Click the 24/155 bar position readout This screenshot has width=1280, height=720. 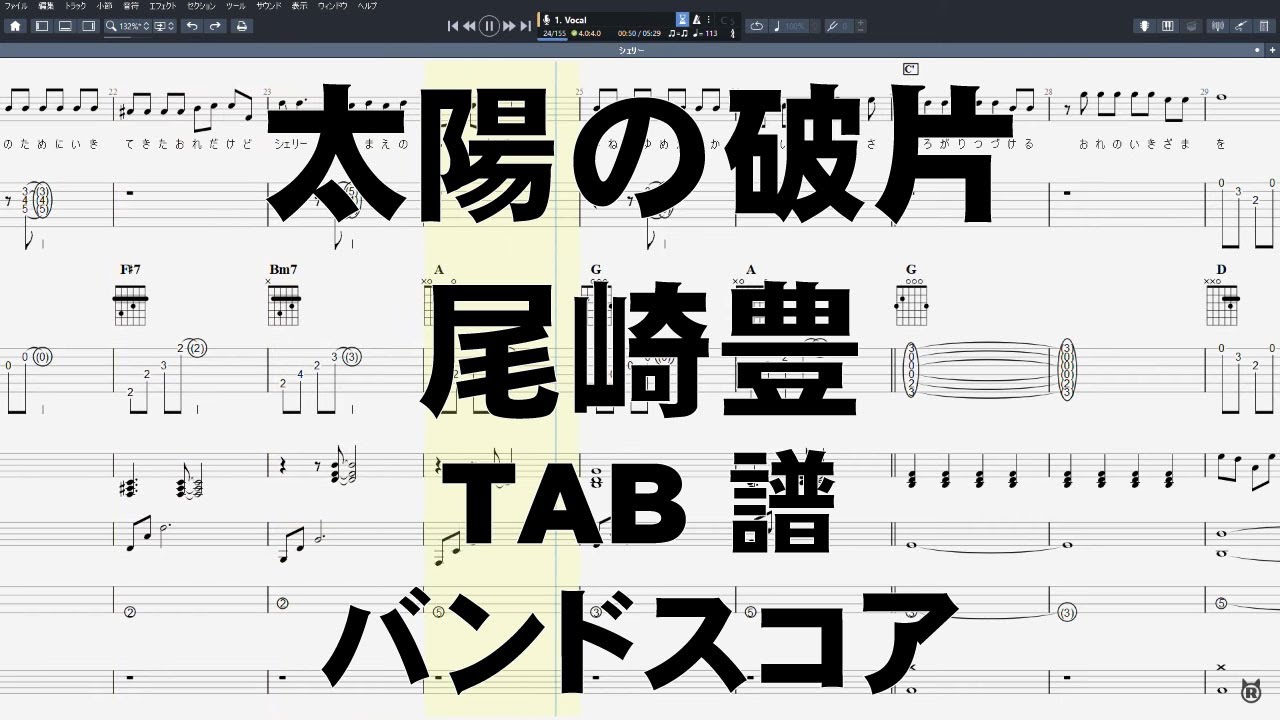point(554,33)
